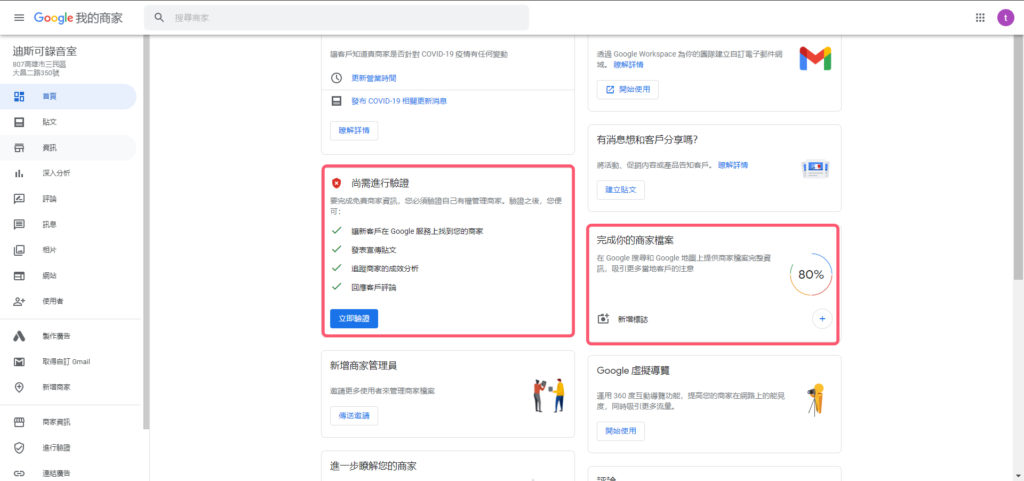Open 使用者 (Users) in the sidebar
This screenshot has height=481, width=1024.
(52, 301)
